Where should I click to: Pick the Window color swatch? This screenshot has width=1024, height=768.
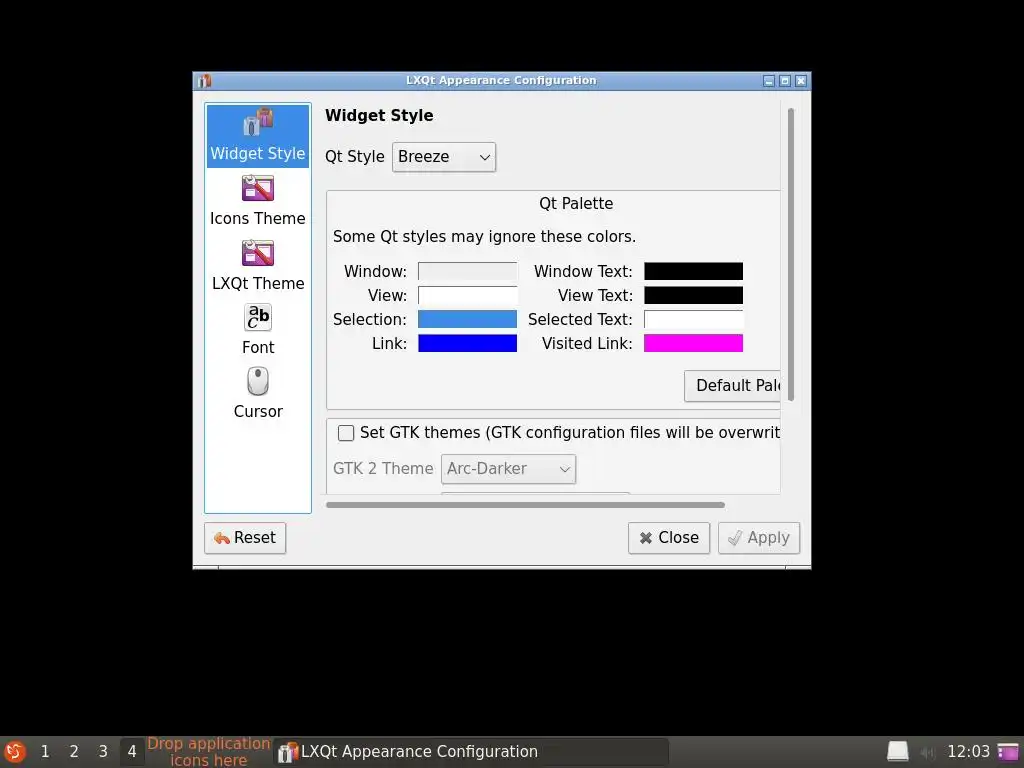(467, 271)
